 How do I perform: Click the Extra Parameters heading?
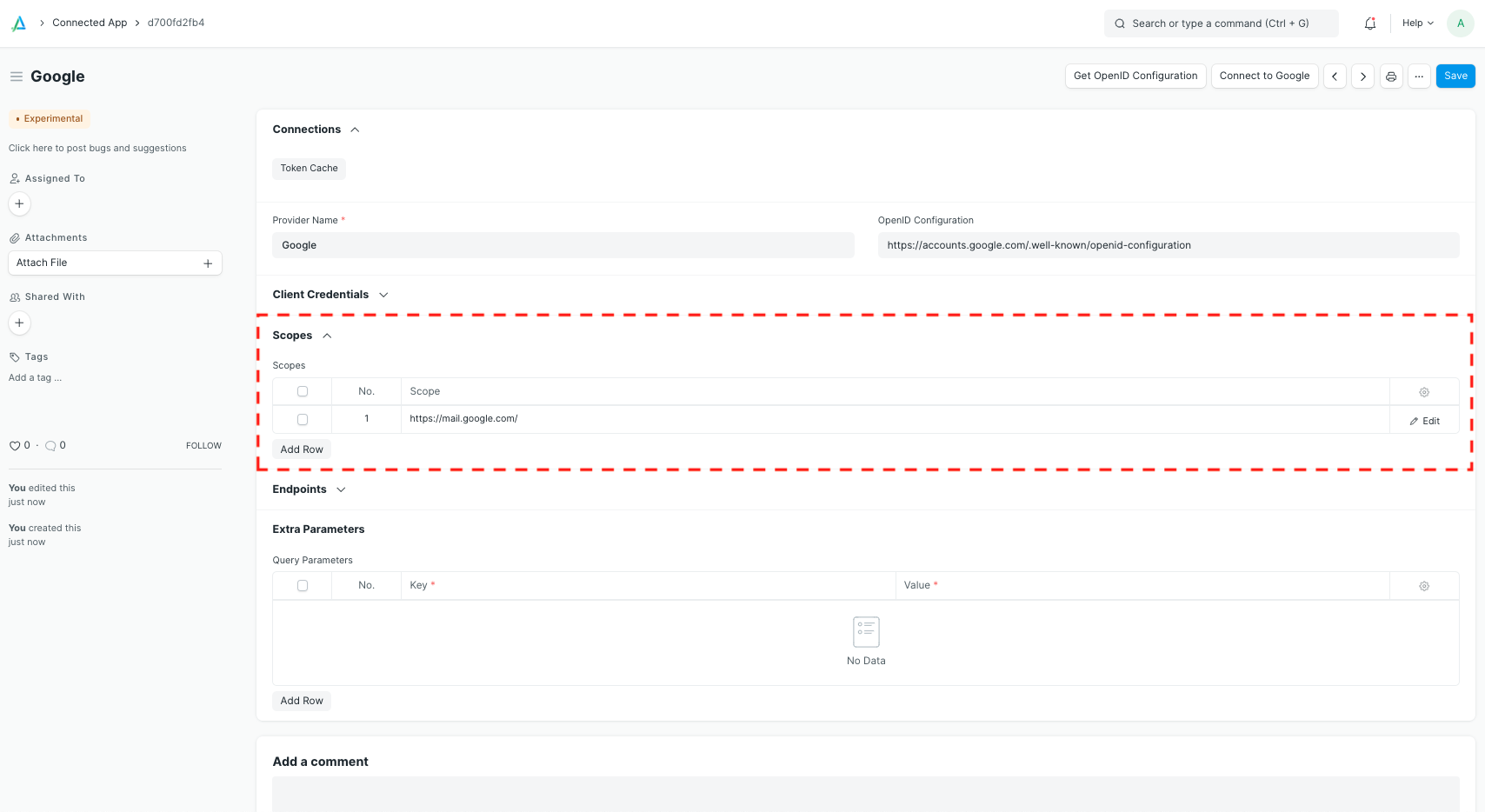(318, 529)
